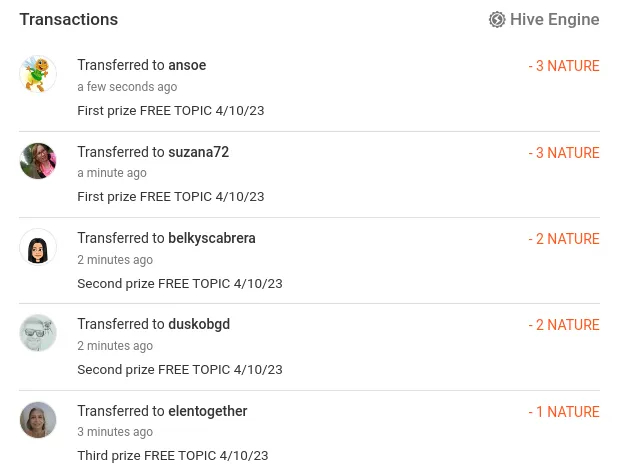Open duskobgd's sketch avatar
The image size is (617, 473).
pos(38,333)
